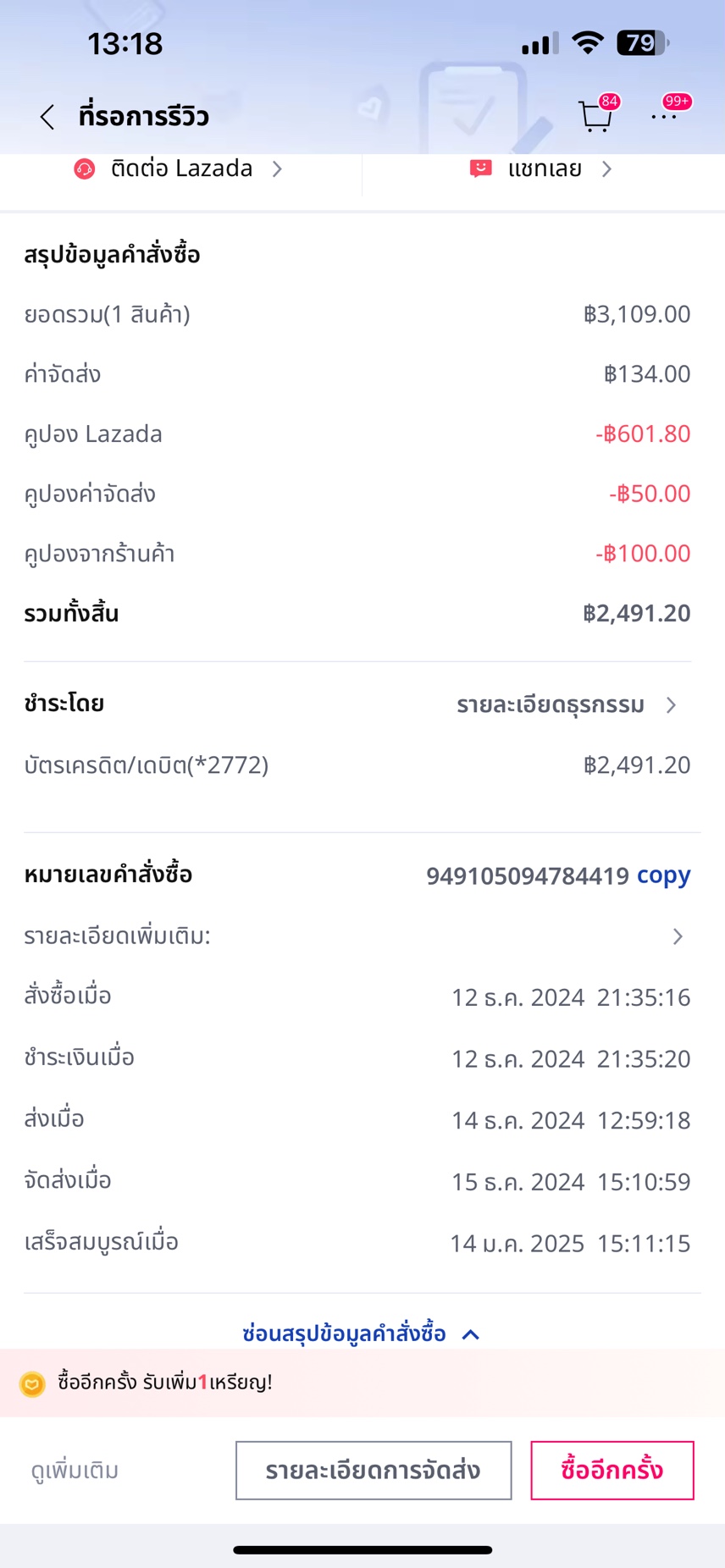Image resolution: width=725 pixels, height=1568 pixels.
Task: Open รายละเอียดธุรกรรม transaction details
Action: tap(566, 705)
